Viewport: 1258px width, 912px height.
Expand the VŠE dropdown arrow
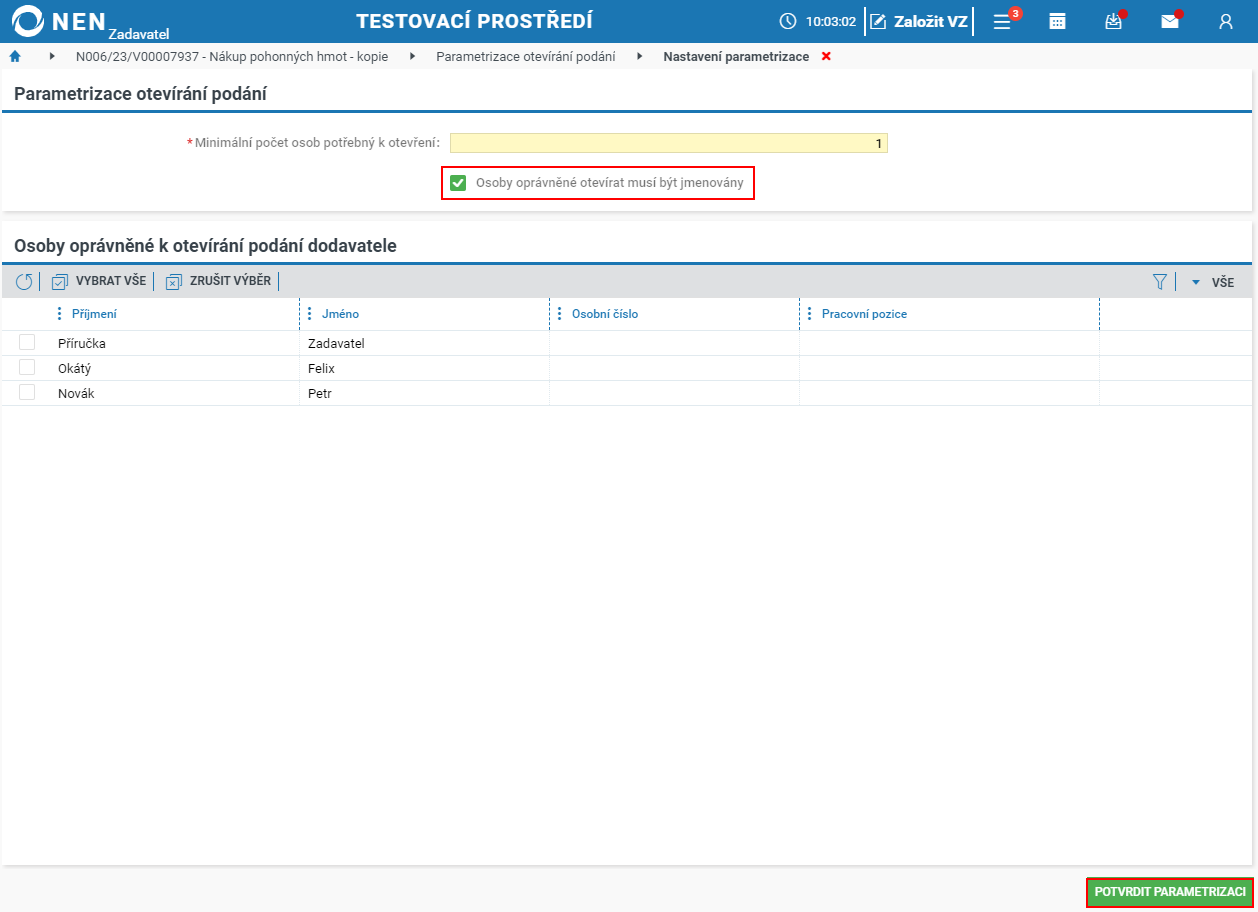pyautogui.click(x=1195, y=283)
